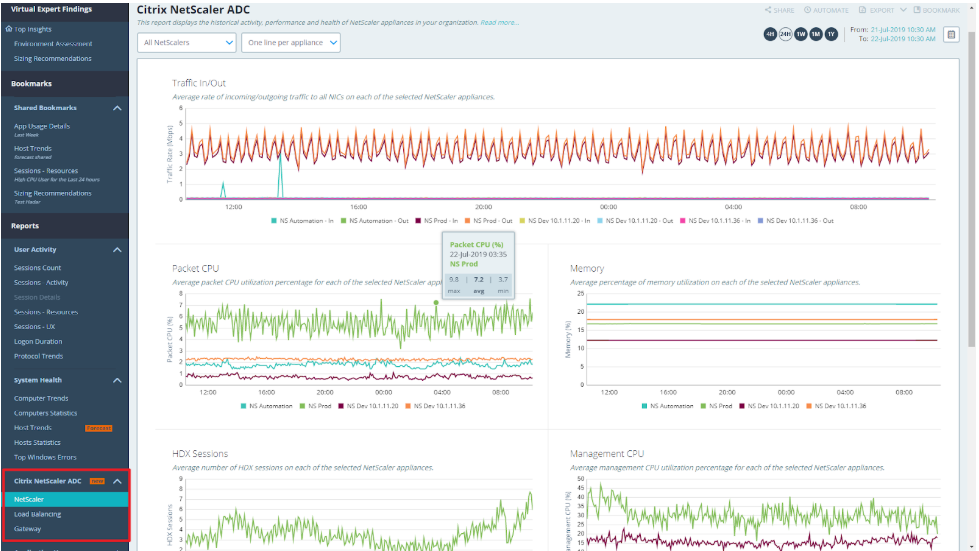Toggle NS Automation - In traffic legend

(302, 221)
